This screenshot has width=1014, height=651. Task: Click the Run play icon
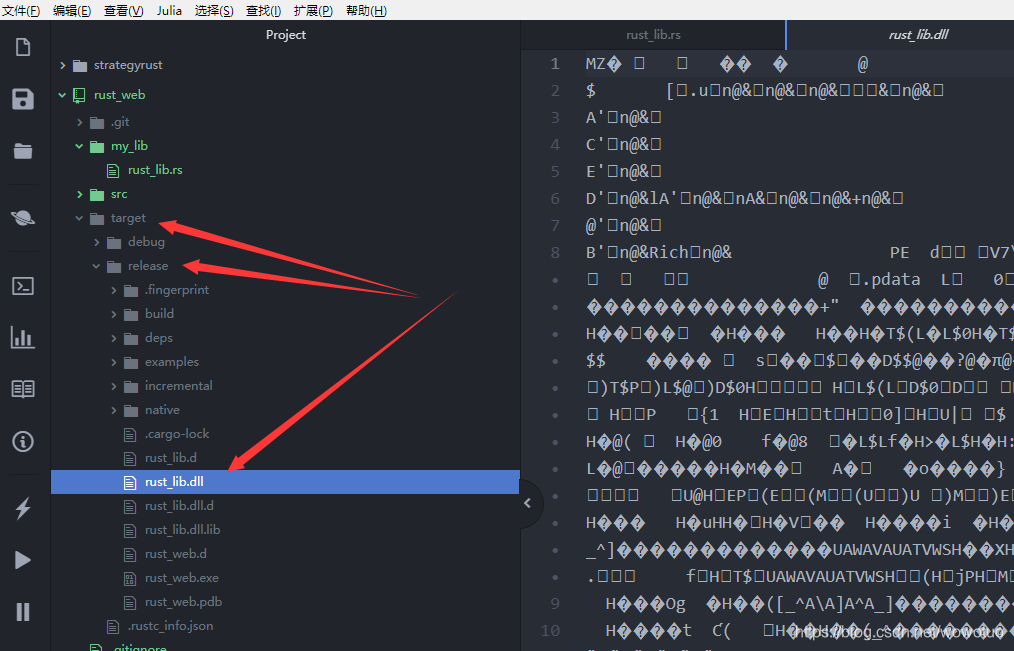(x=22, y=559)
